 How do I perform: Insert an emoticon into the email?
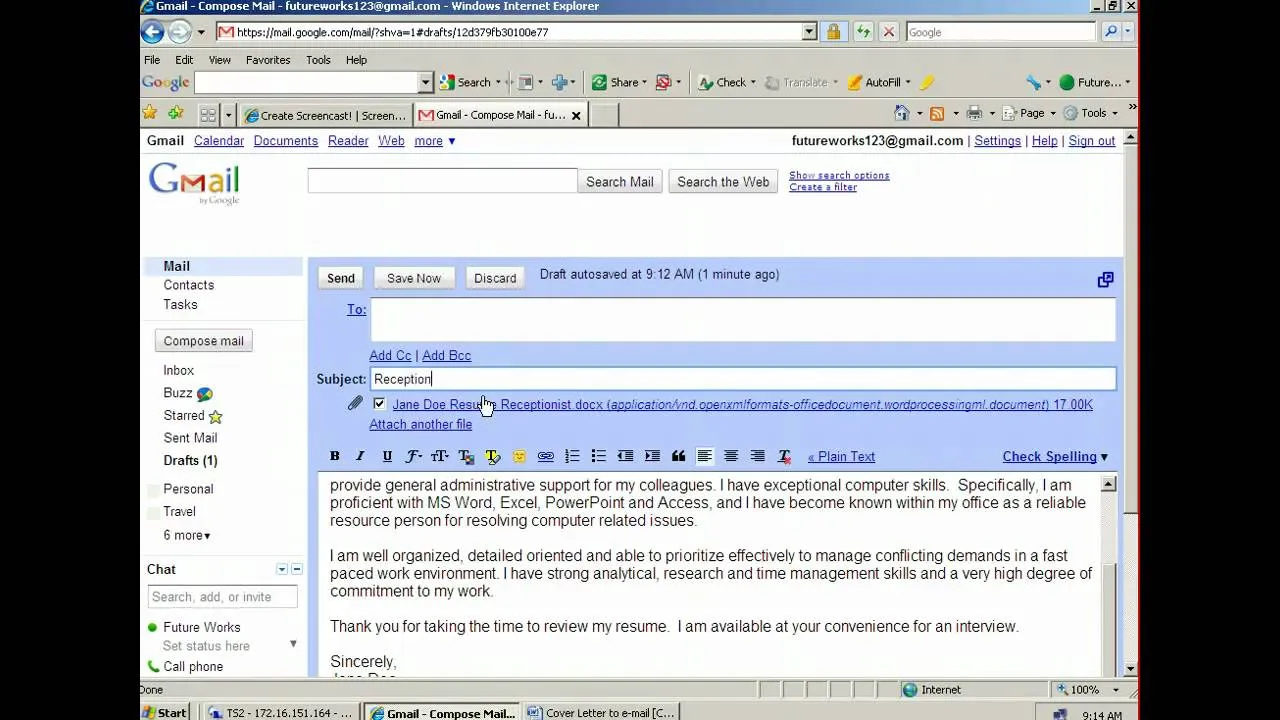[519, 456]
